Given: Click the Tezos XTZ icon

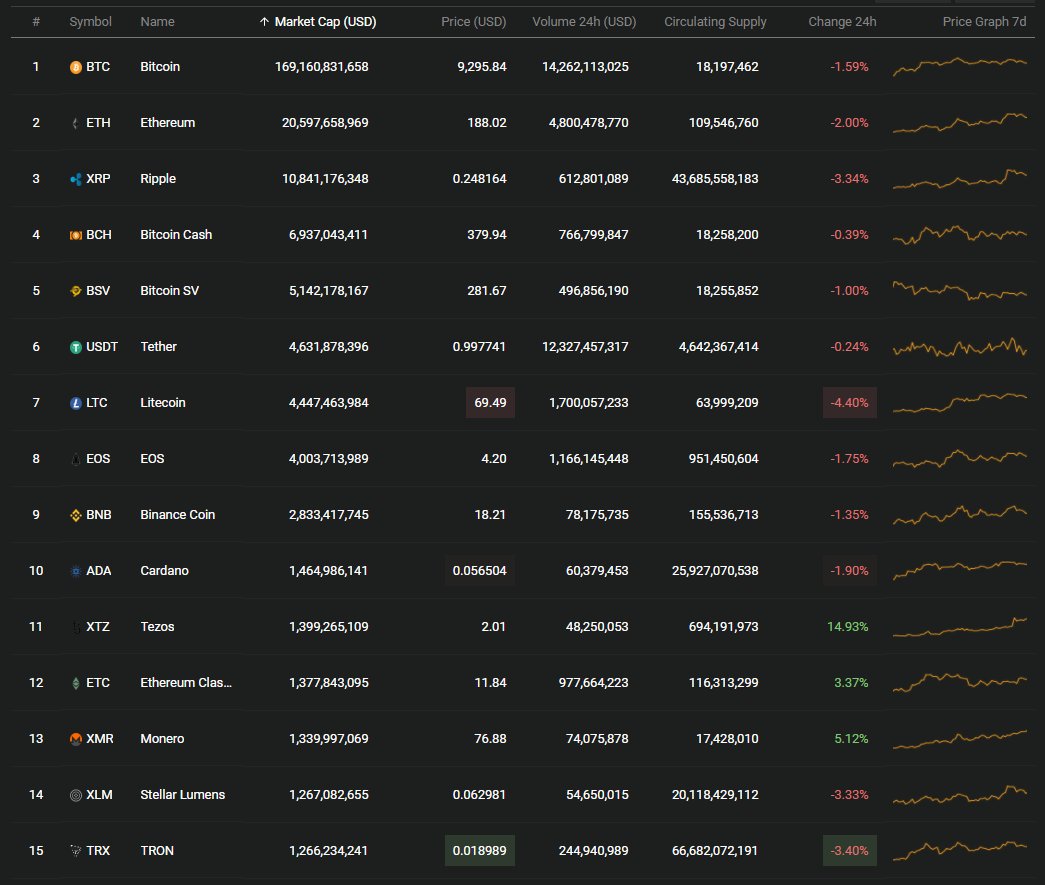Looking at the screenshot, I should [75, 627].
